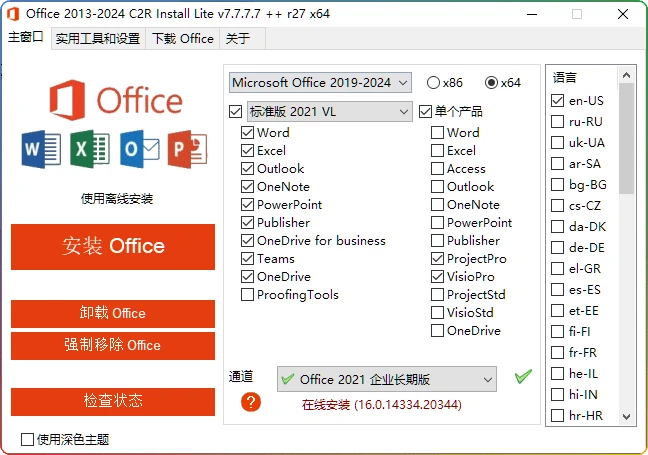Click the language list scrollbar down arrow
Viewport: 648px width, 455px height.
627,416
